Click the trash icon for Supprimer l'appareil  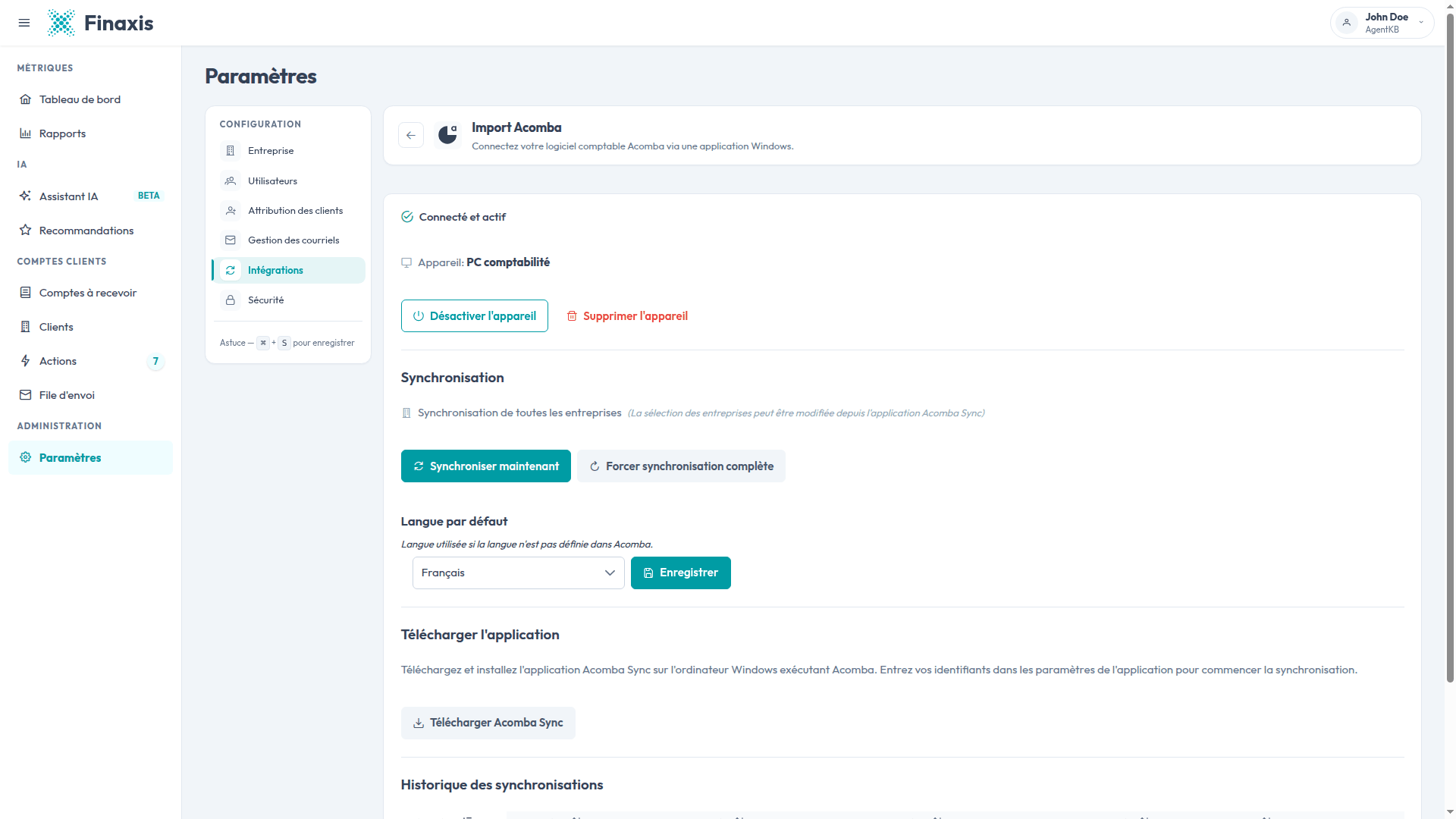(572, 316)
